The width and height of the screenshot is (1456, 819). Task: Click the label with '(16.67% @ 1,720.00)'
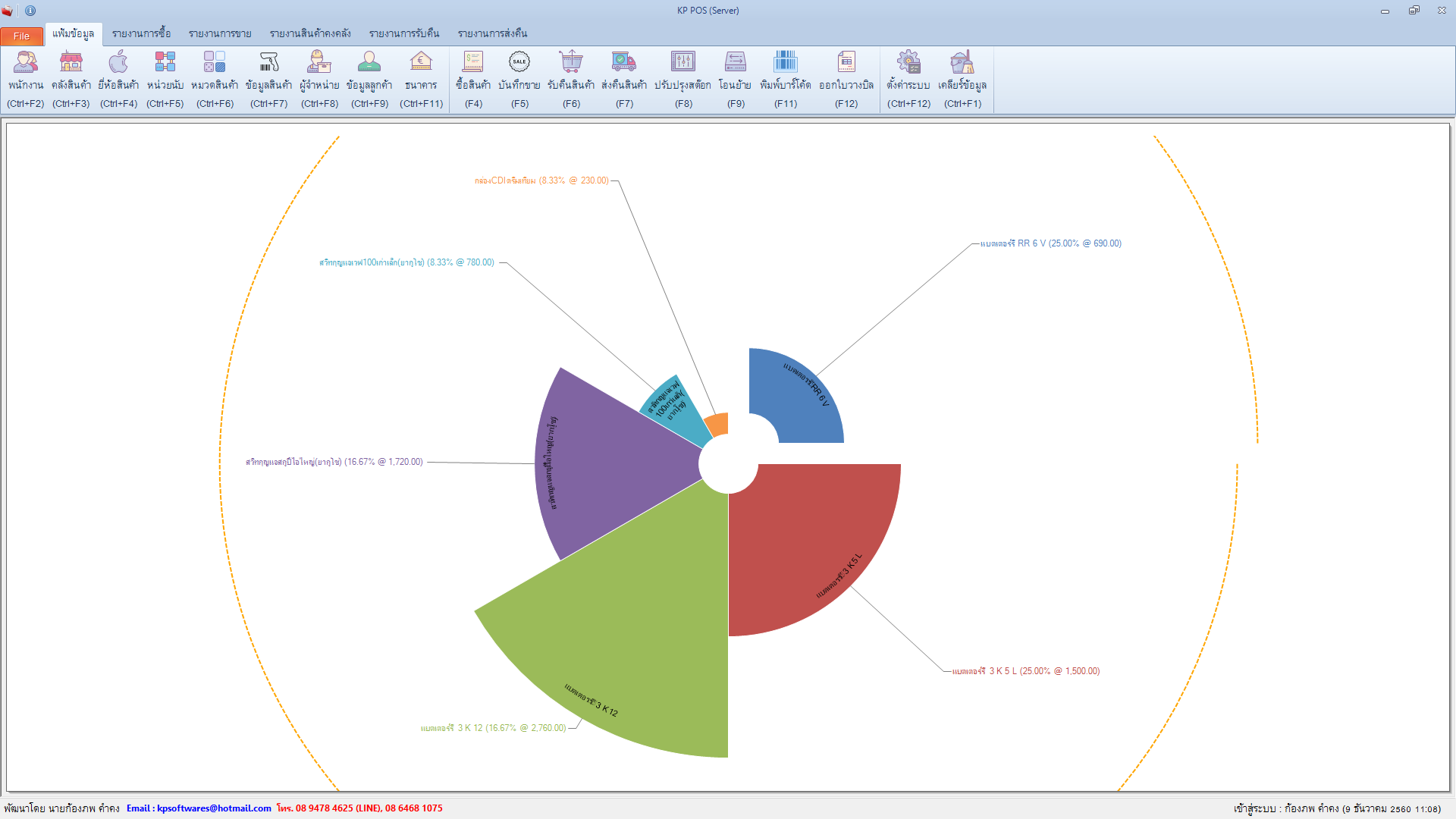point(334,462)
